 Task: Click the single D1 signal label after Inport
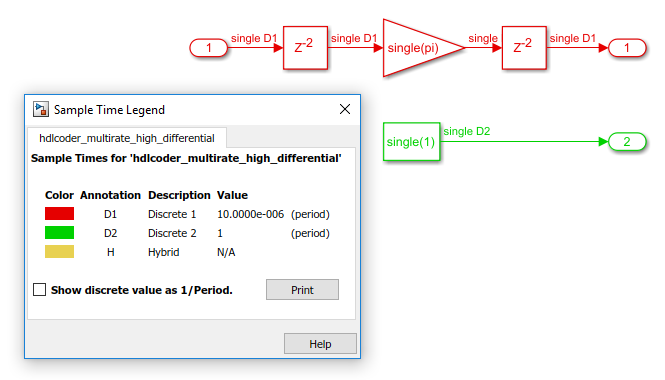254,38
